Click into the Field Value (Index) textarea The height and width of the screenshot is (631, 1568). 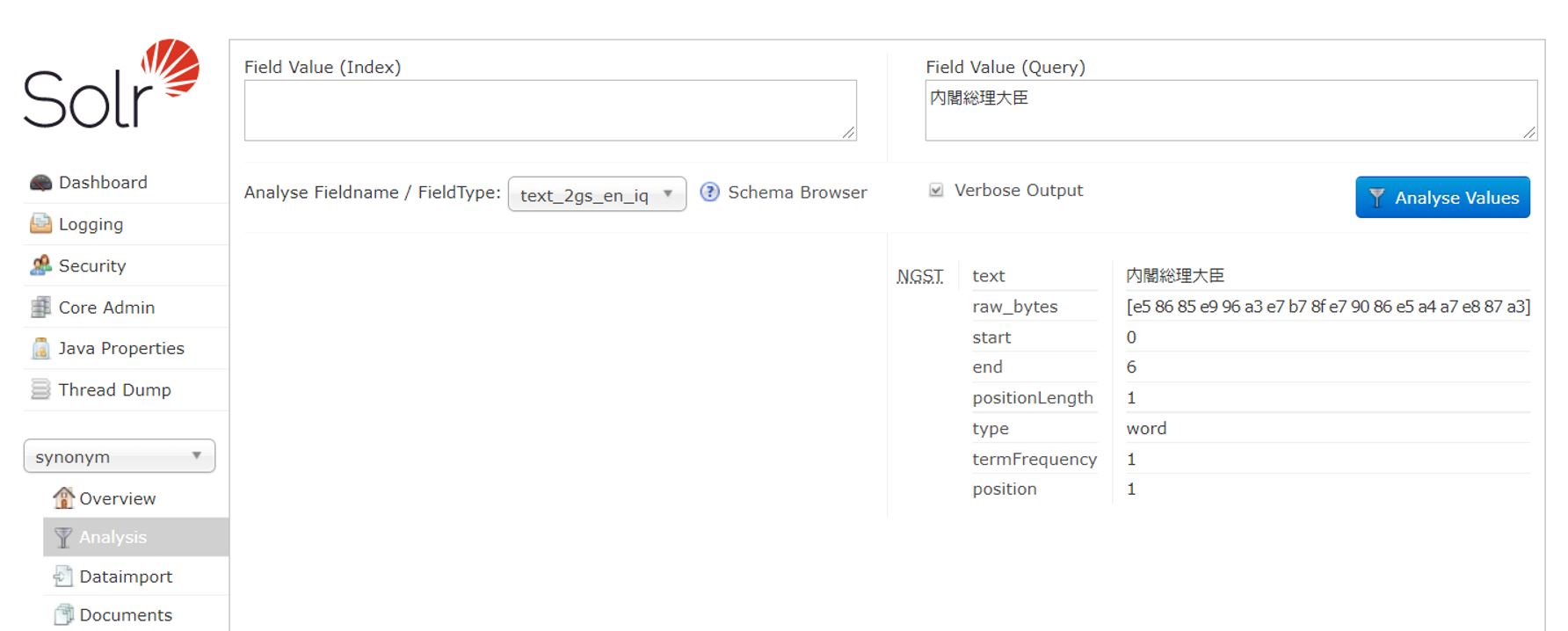pyautogui.click(x=550, y=111)
